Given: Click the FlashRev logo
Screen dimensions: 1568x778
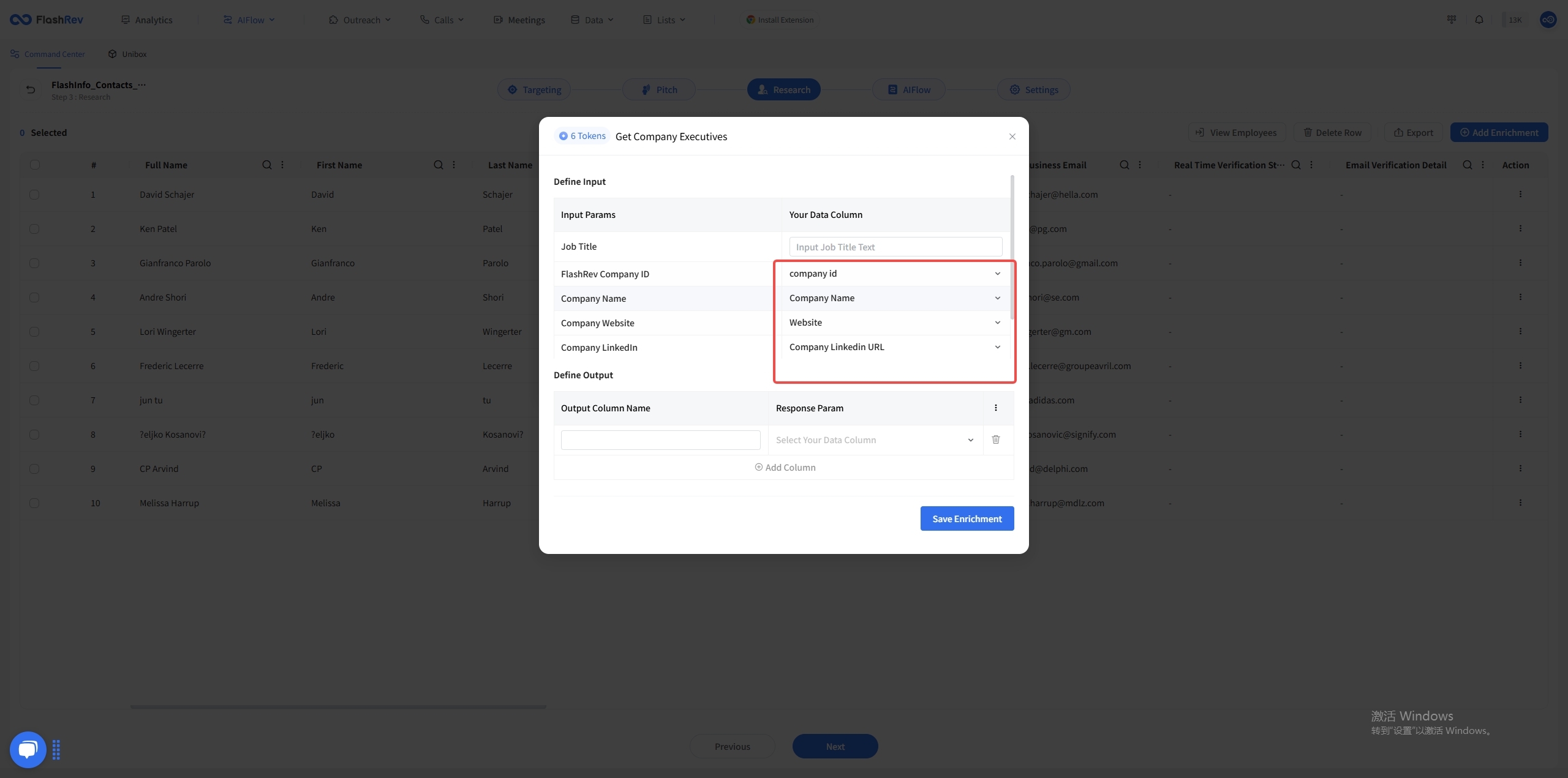Looking at the screenshot, I should (47, 20).
